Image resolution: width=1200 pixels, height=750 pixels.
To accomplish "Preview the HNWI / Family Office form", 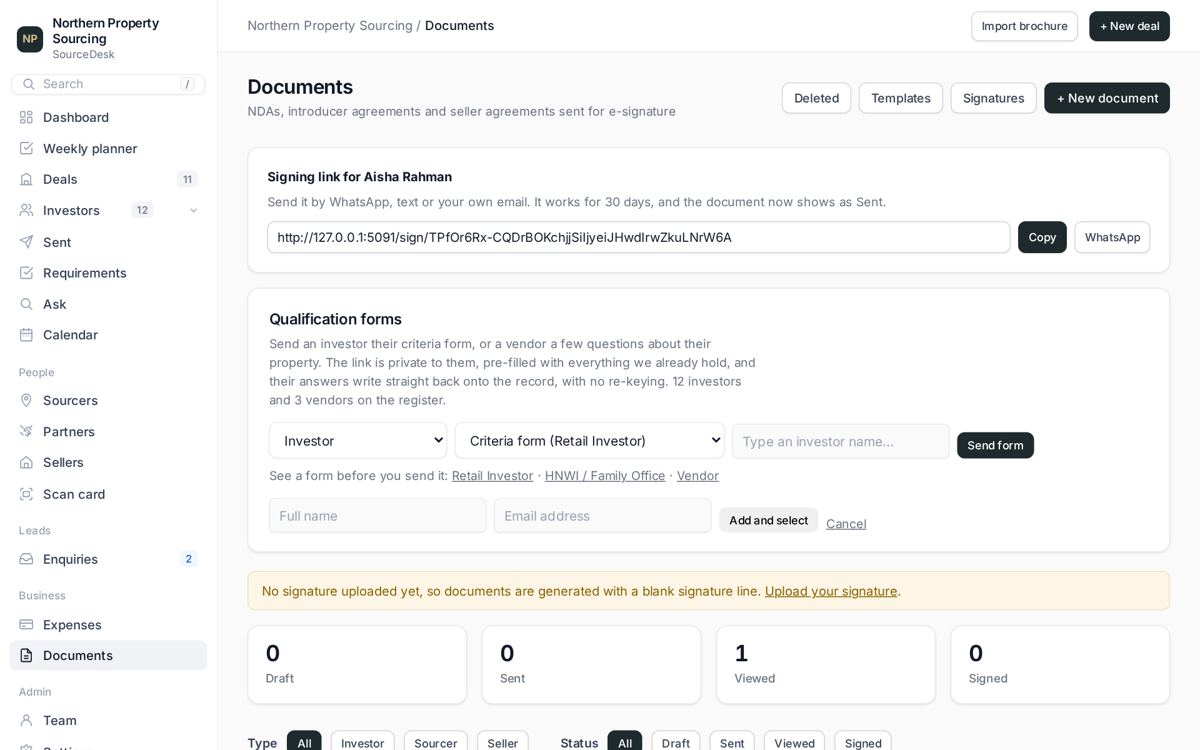I will coord(605,476).
